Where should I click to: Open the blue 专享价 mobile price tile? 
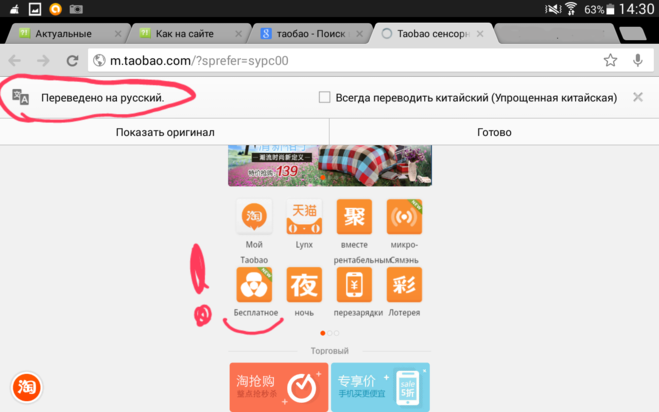380,387
